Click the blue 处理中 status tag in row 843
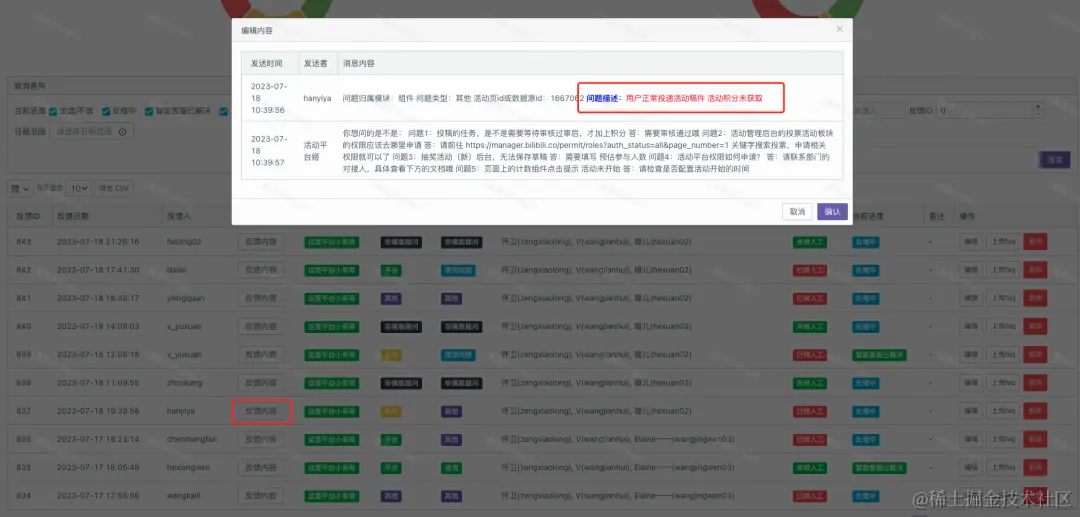 (x=865, y=242)
